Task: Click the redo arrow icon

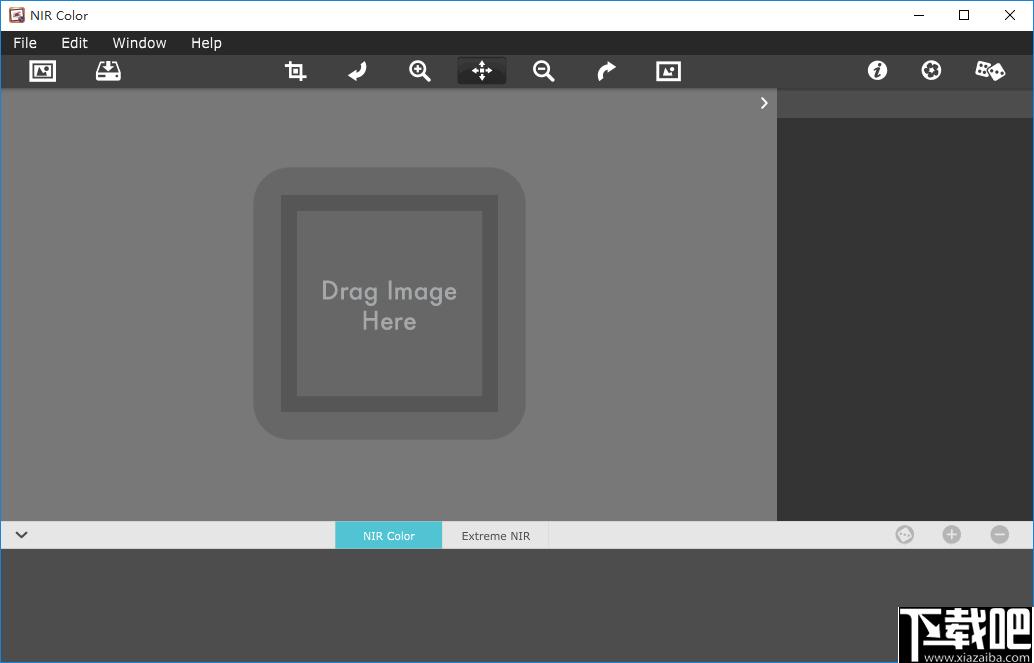Action: [606, 71]
